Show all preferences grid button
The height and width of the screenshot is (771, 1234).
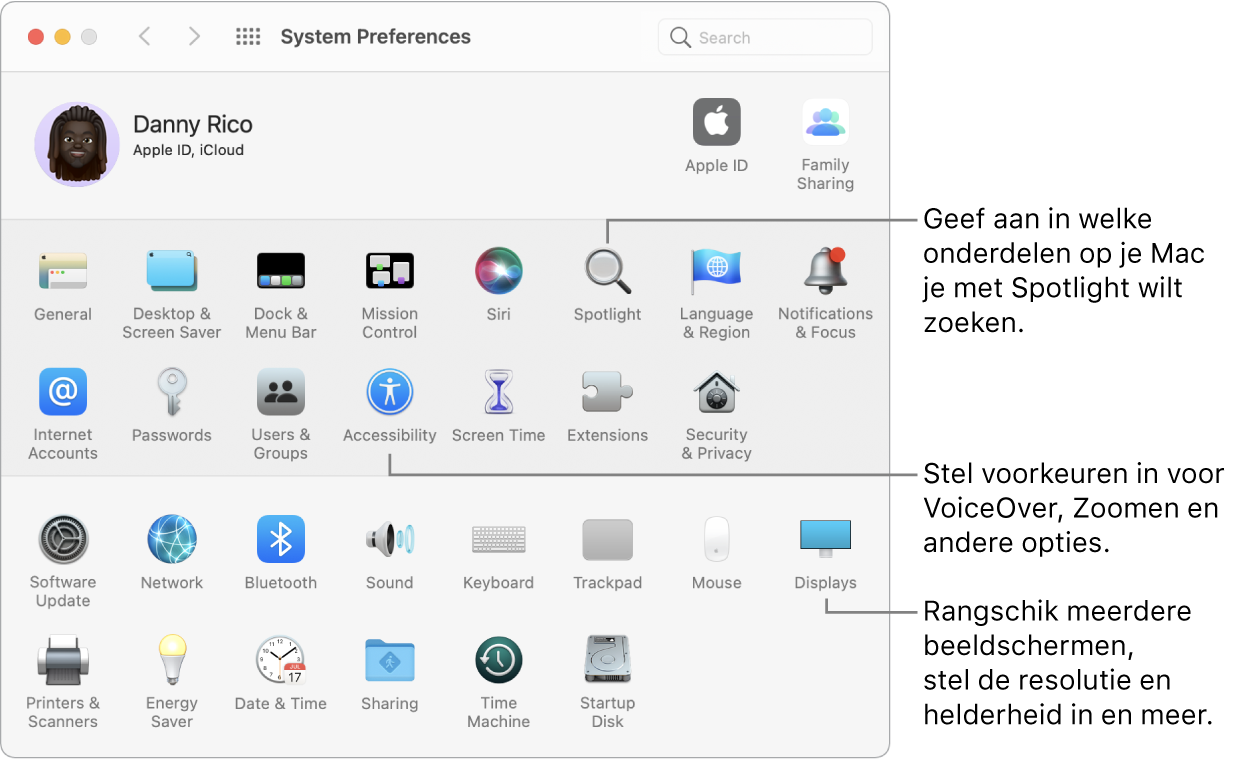248,37
